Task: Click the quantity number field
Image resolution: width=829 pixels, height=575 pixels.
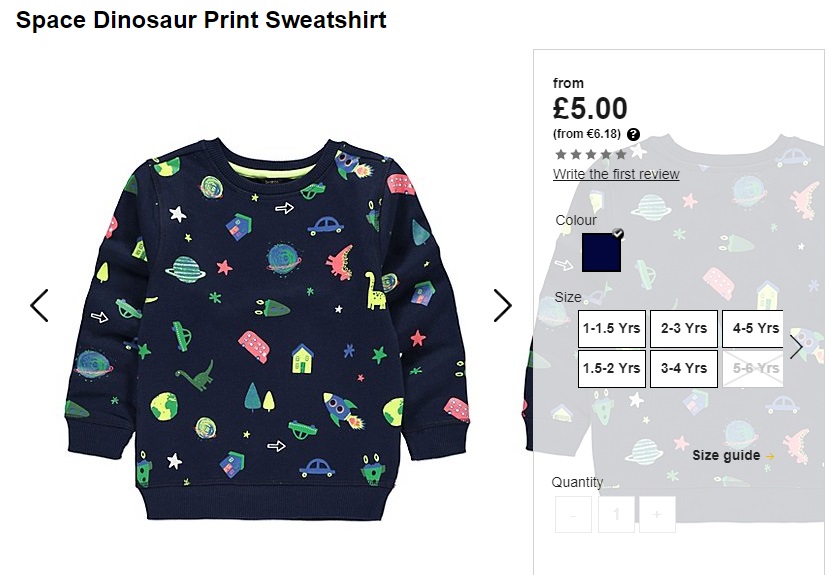Action: tap(616, 514)
